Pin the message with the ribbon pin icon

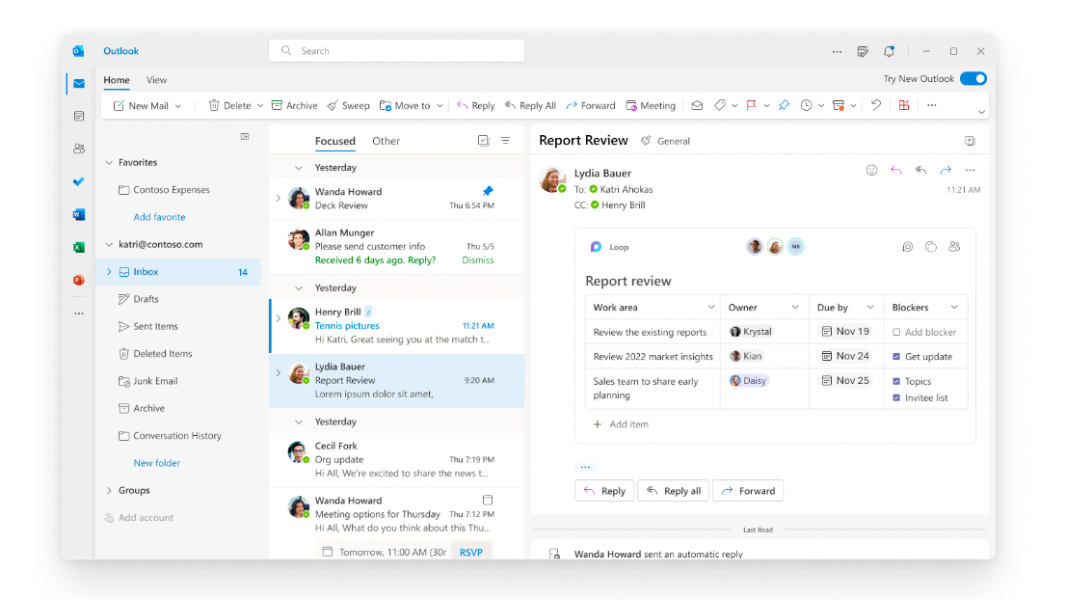coord(784,105)
